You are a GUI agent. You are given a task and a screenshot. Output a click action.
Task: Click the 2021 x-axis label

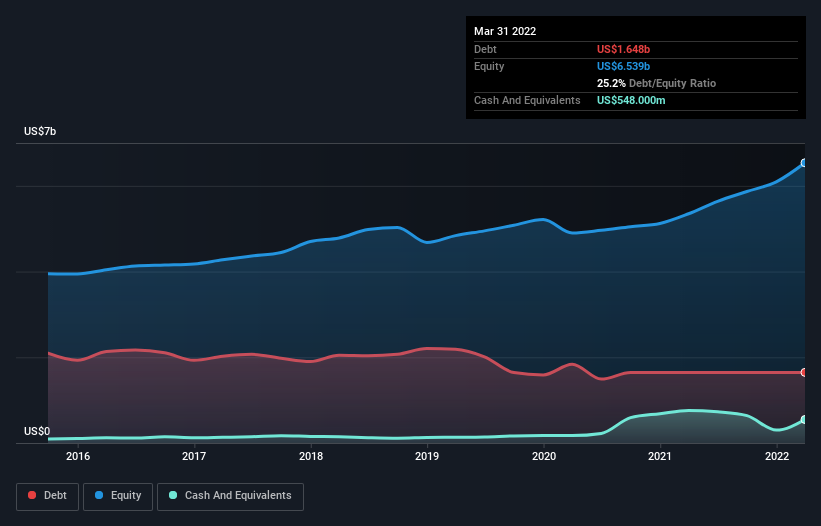click(660, 456)
